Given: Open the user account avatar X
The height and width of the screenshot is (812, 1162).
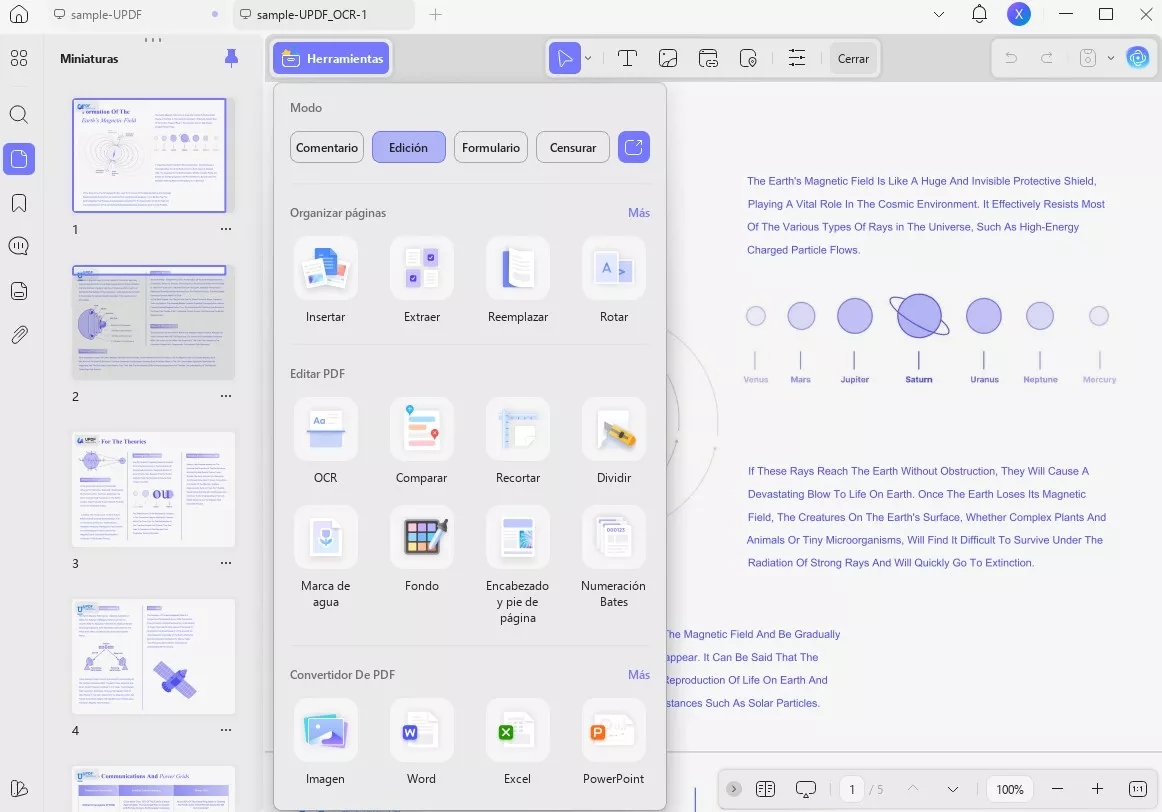Looking at the screenshot, I should point(1019,14).
